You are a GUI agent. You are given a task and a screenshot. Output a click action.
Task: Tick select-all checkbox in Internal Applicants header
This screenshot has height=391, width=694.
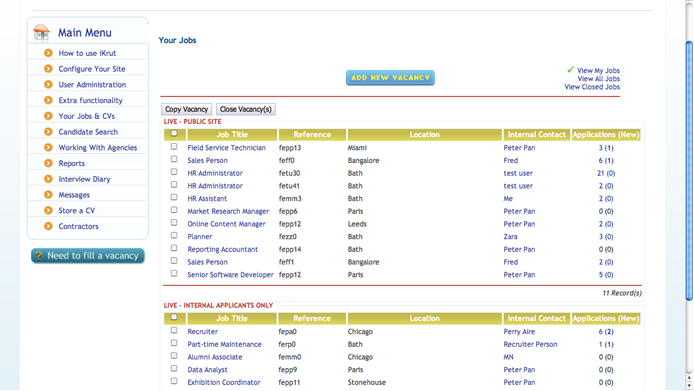[174, 317]
